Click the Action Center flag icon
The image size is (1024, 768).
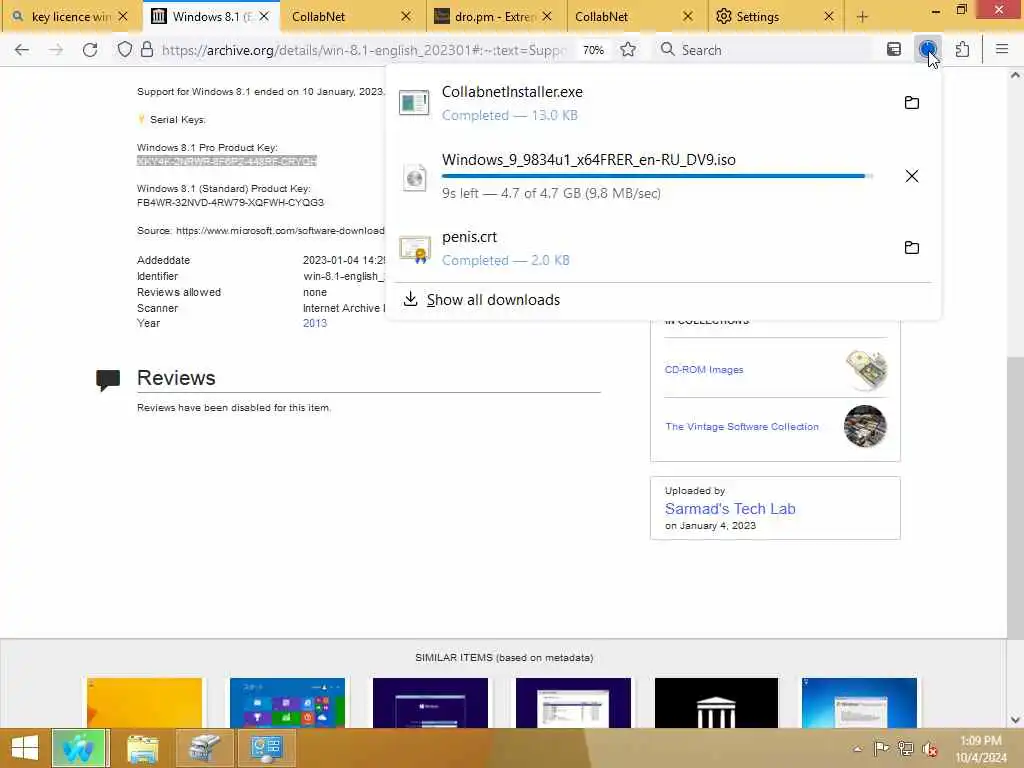pos(880,749)
